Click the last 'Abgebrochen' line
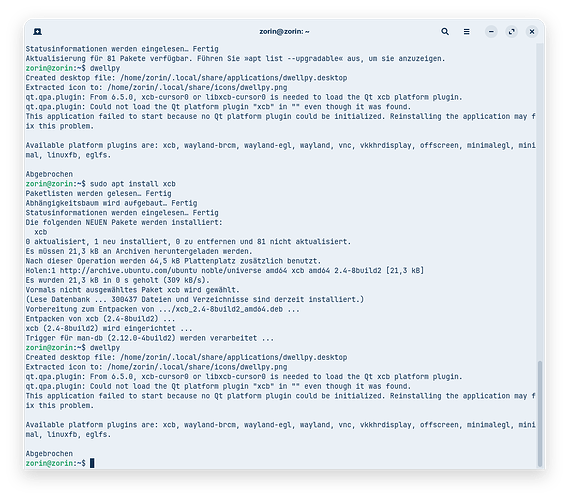This screenshot has width=569, height=499. tap(49, 454)
